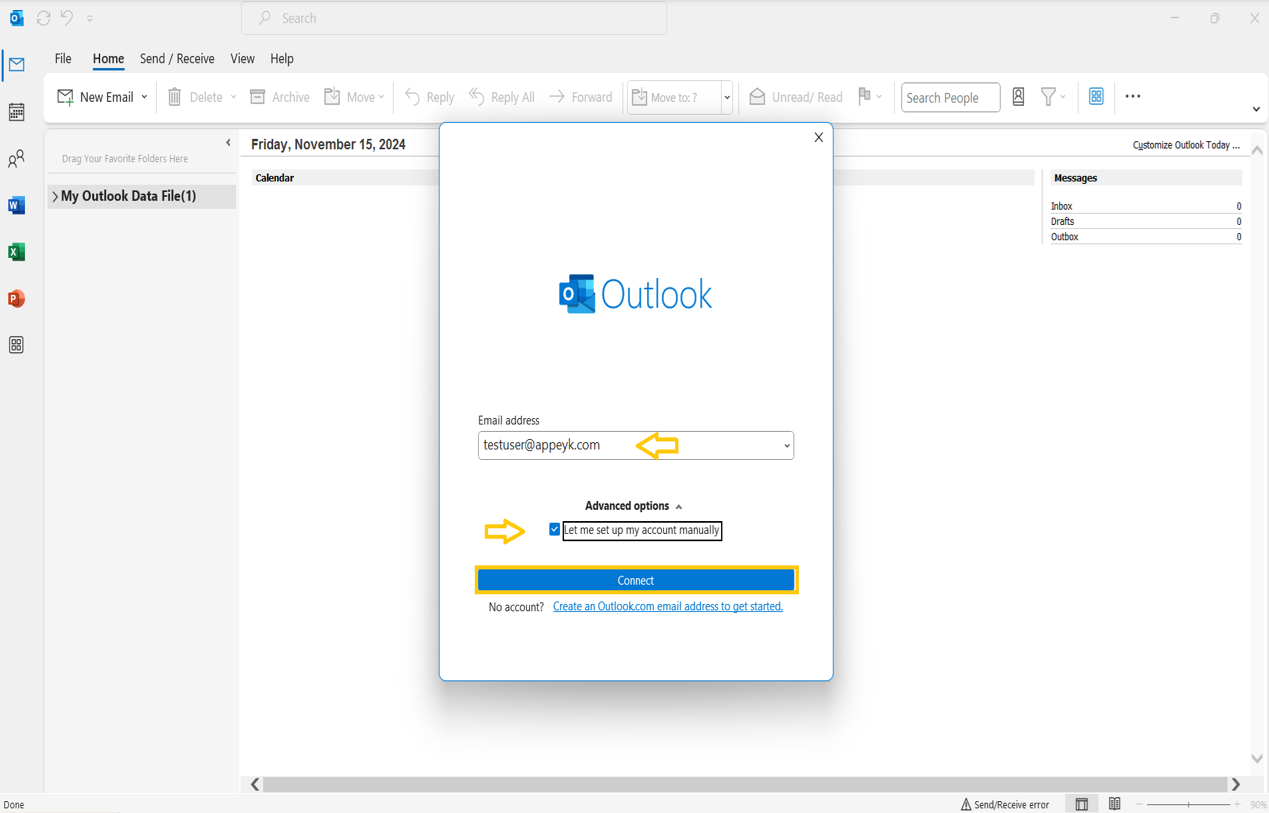1269x813 pixels.
Task: Click the Email address input field
Action: tap(636, 445)
